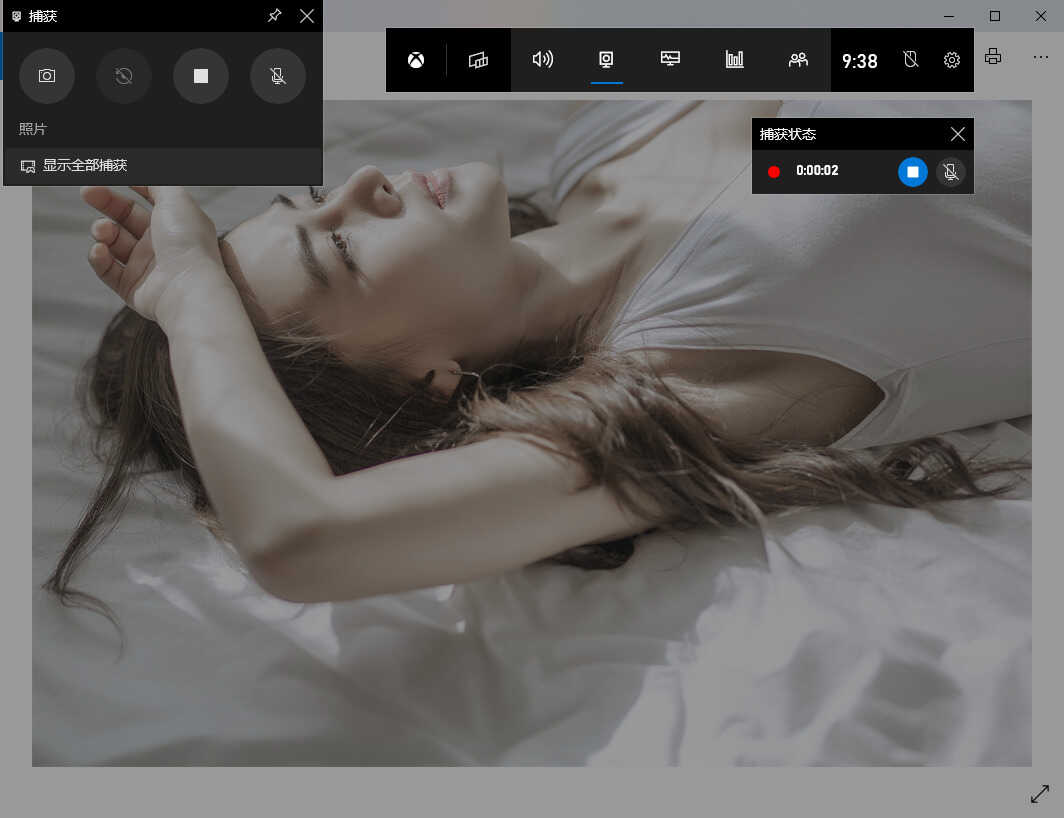Image resolution: width=1064 pixels, height=818 pixels.
Task: Open the widget menu in Game Bar
Action: (478, 60)
